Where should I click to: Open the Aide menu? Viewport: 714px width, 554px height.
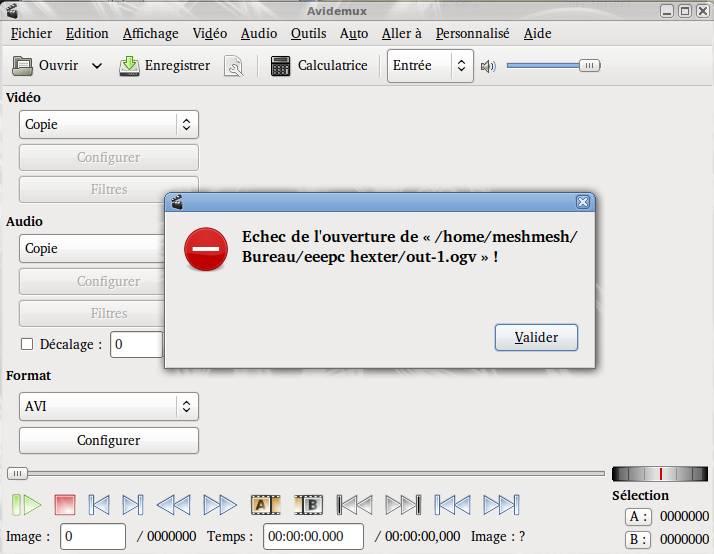coord(537,34)
